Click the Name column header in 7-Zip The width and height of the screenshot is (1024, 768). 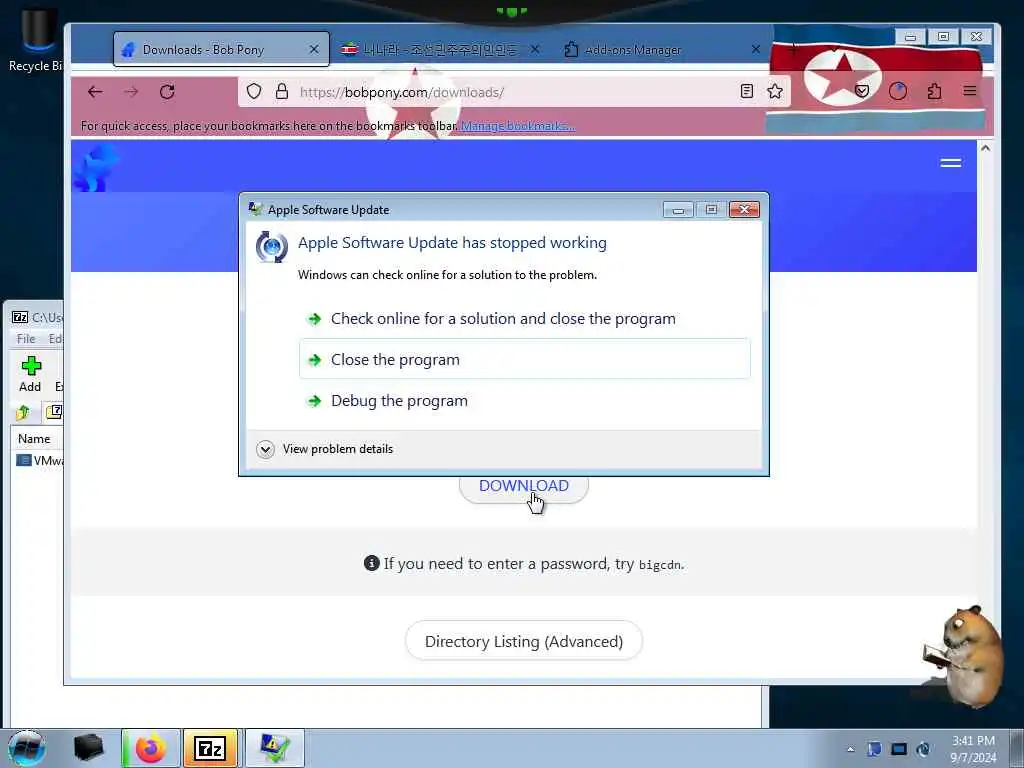click(38, 439)
